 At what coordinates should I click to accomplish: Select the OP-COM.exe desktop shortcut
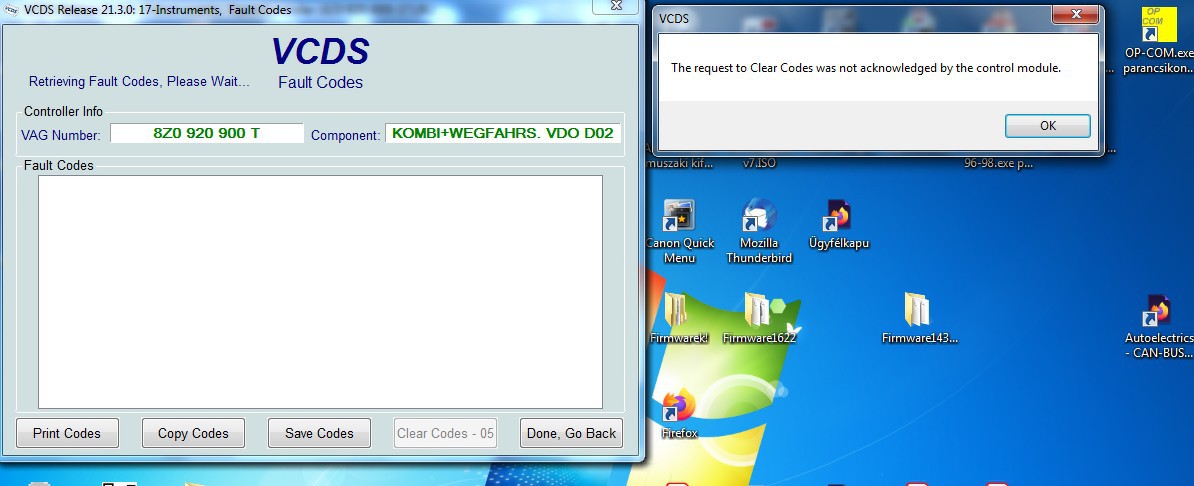(x=1158, y=42)
